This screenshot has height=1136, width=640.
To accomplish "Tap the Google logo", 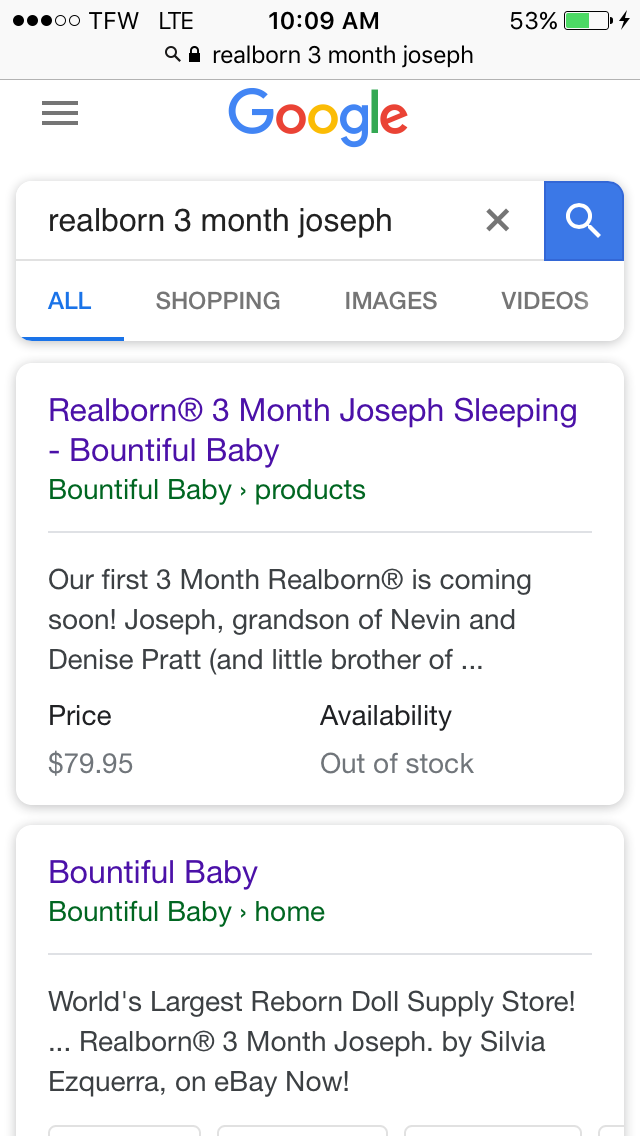I will [318, 117].
